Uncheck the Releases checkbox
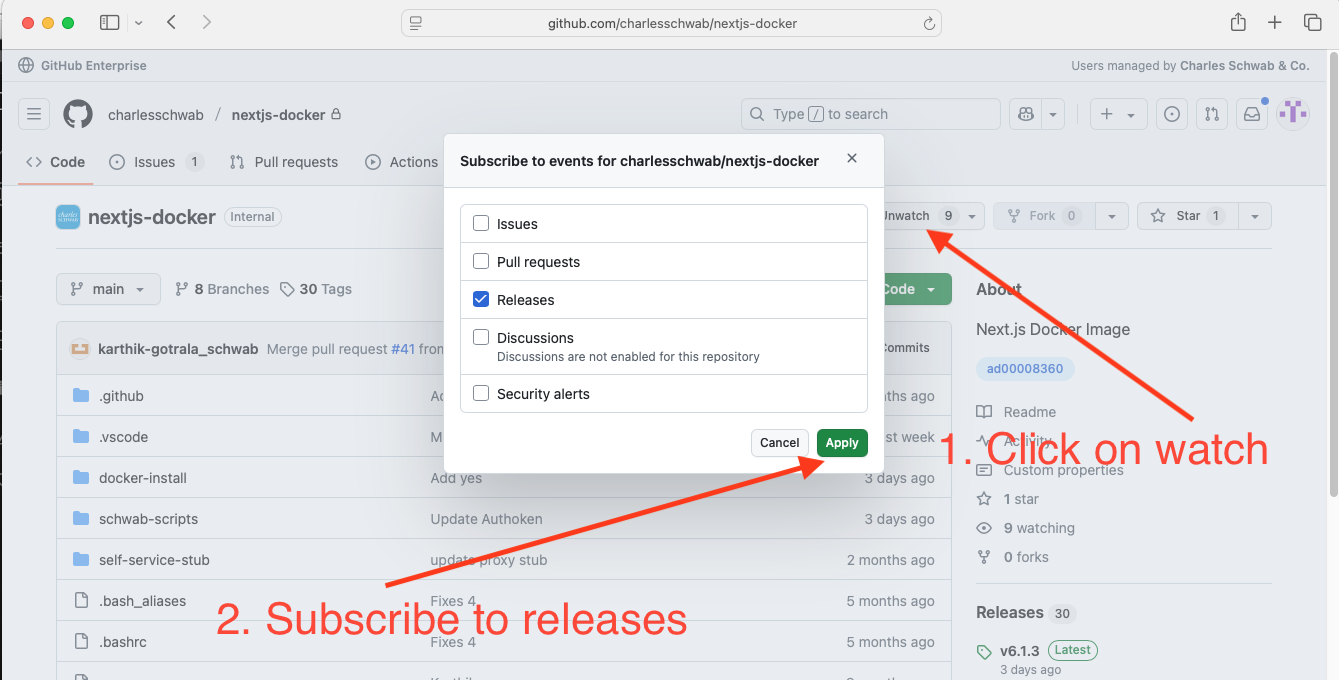This screenshot has width=1339, height=680. click(481, 300)
